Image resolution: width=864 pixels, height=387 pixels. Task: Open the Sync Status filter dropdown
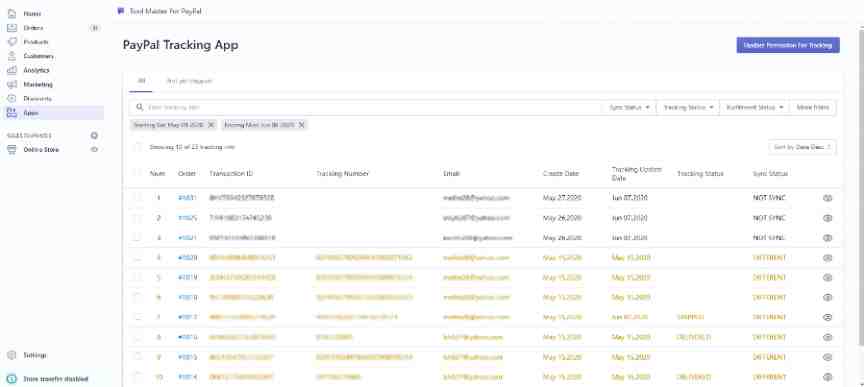tap(629, 108)
